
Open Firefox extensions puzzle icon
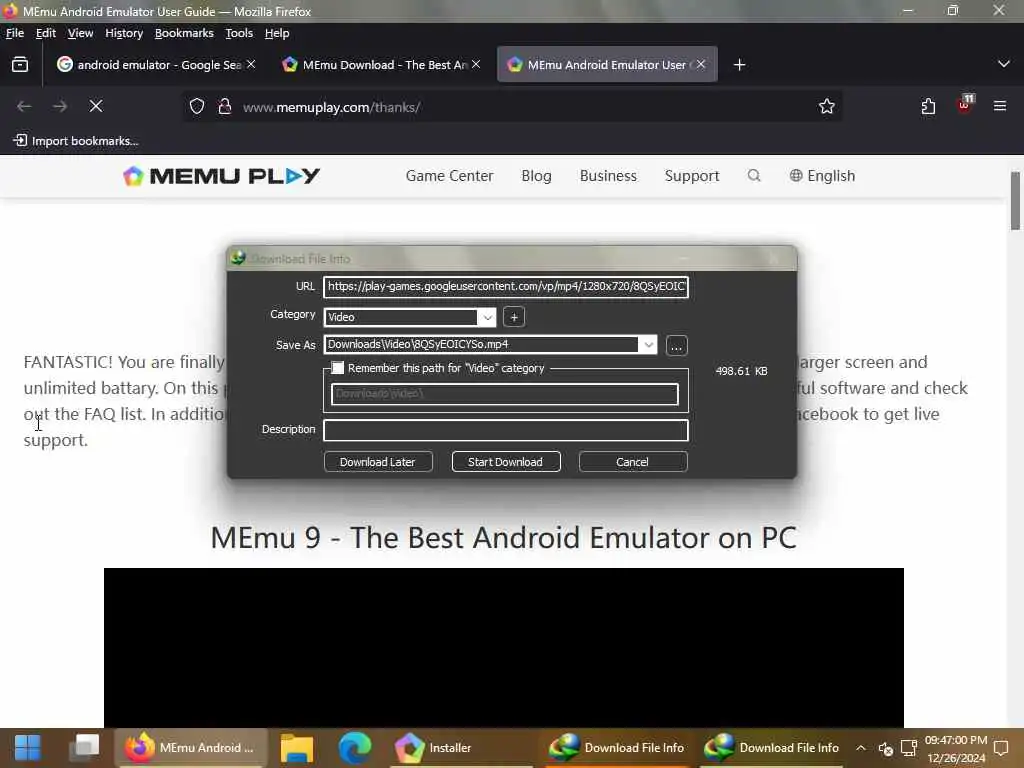coord(928,106)
